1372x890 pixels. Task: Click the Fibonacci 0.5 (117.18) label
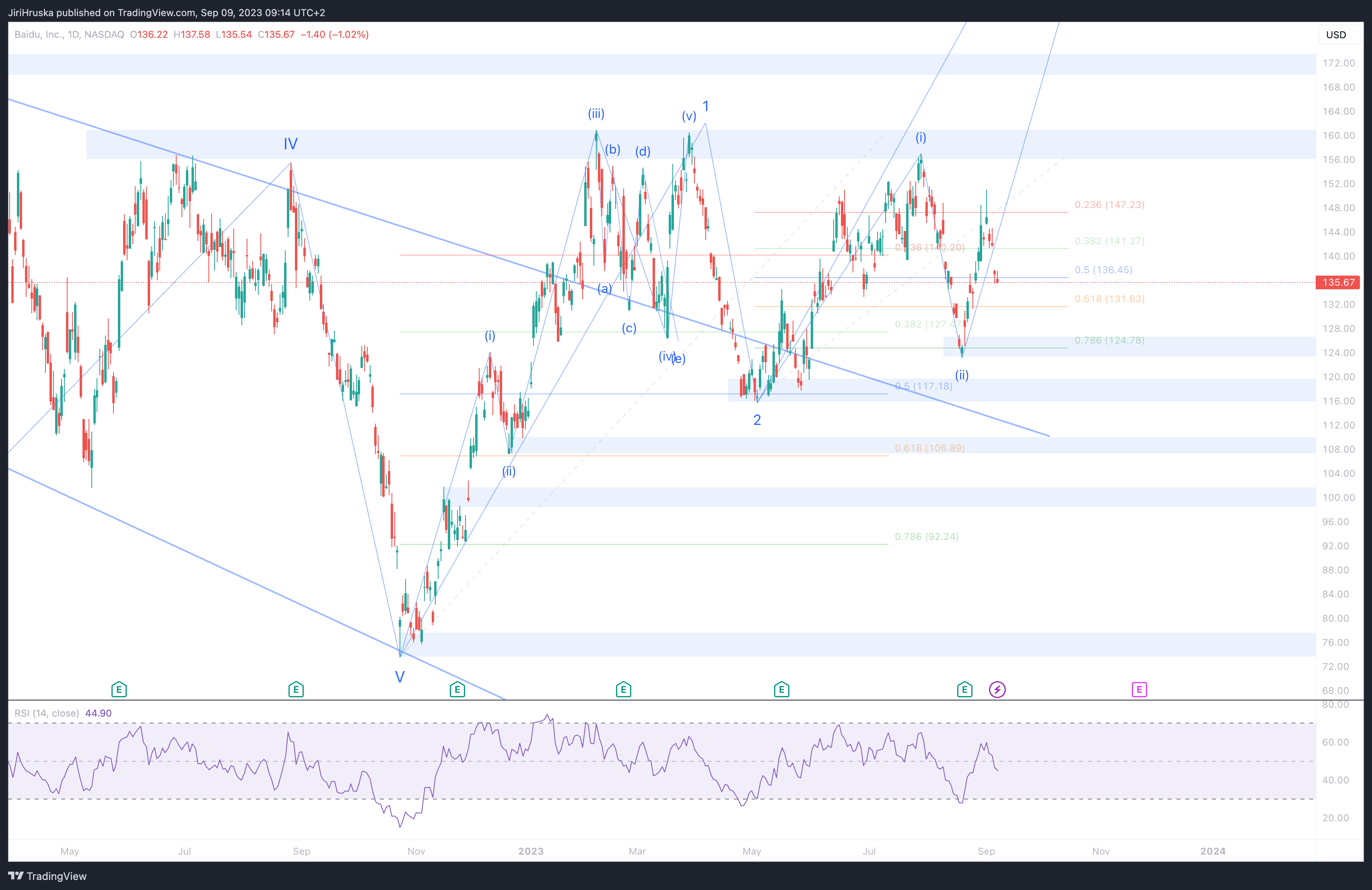tap(923, 385)
